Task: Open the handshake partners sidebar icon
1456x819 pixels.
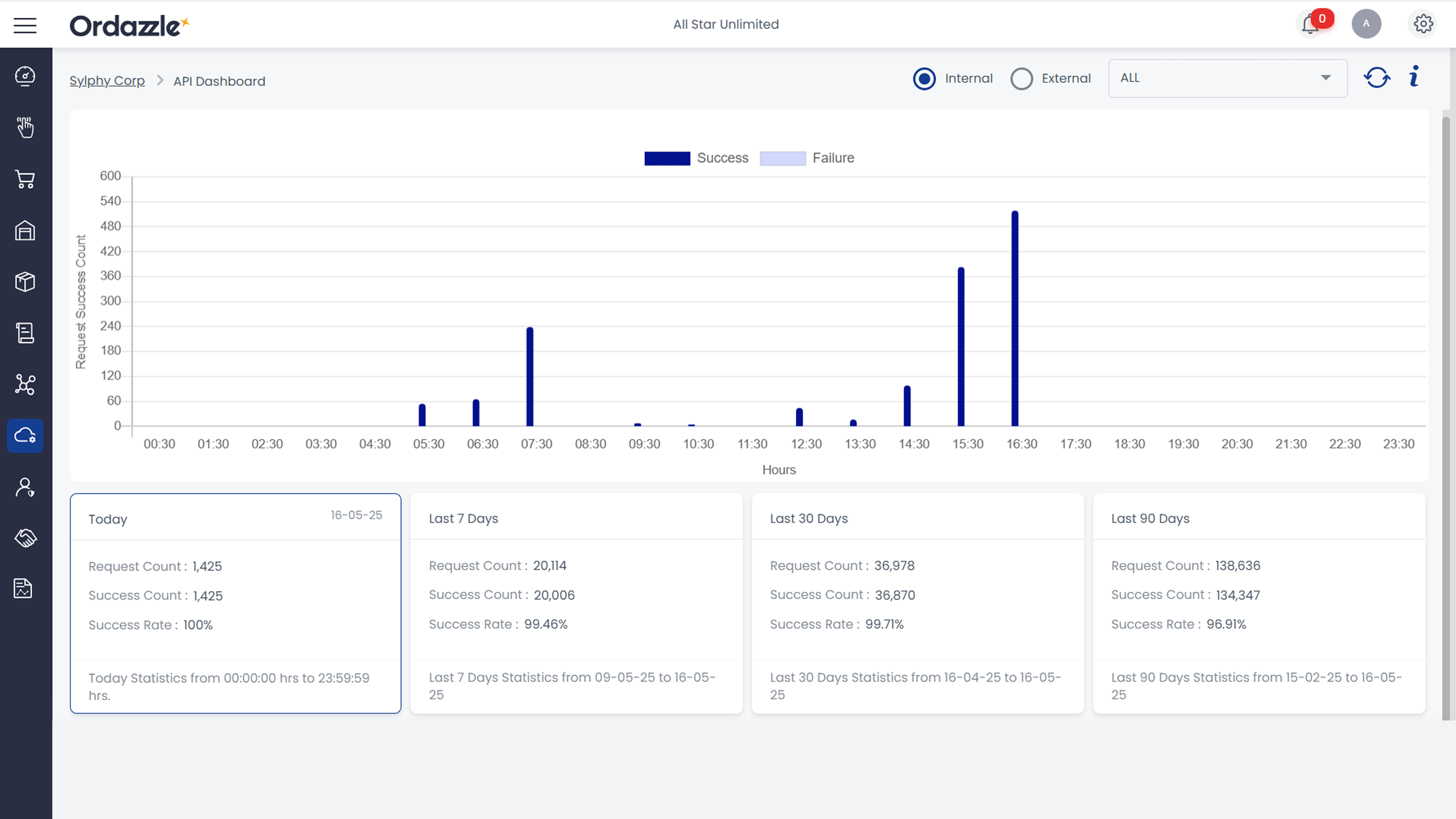Action: [25, 538]
